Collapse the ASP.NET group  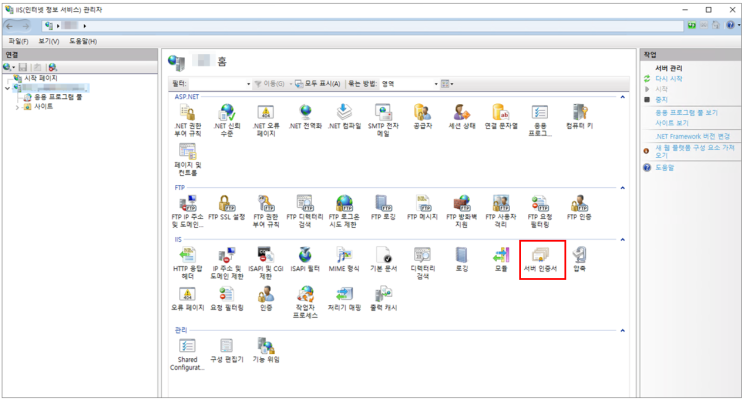coord(623,97)
